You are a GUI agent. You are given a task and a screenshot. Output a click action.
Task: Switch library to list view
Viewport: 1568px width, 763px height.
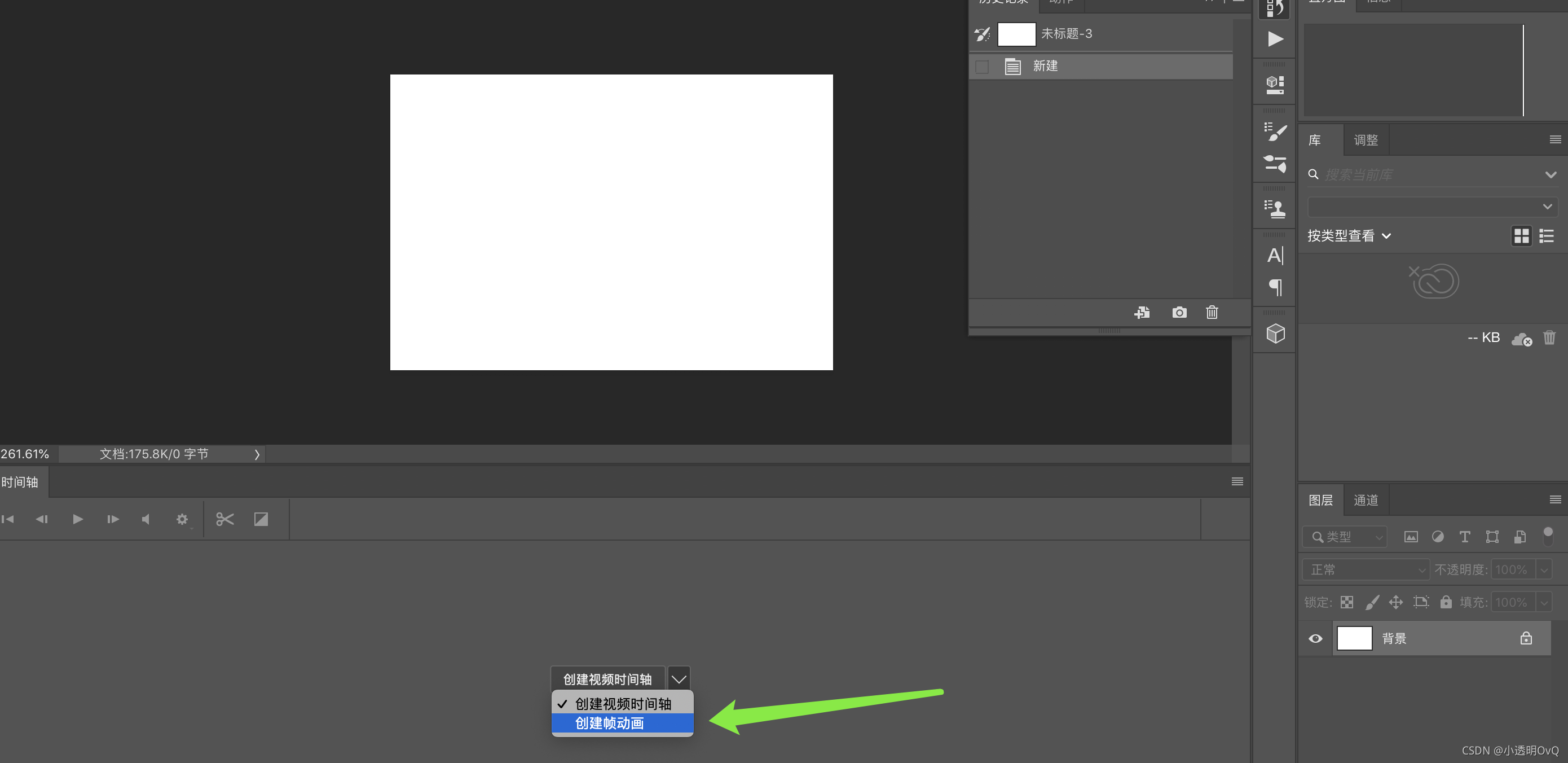[1547, 236]
